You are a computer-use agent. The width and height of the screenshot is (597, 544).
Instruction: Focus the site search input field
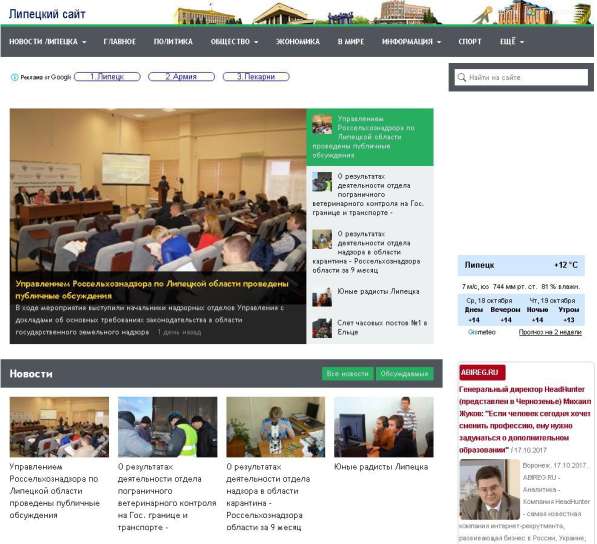click(521, 77)
